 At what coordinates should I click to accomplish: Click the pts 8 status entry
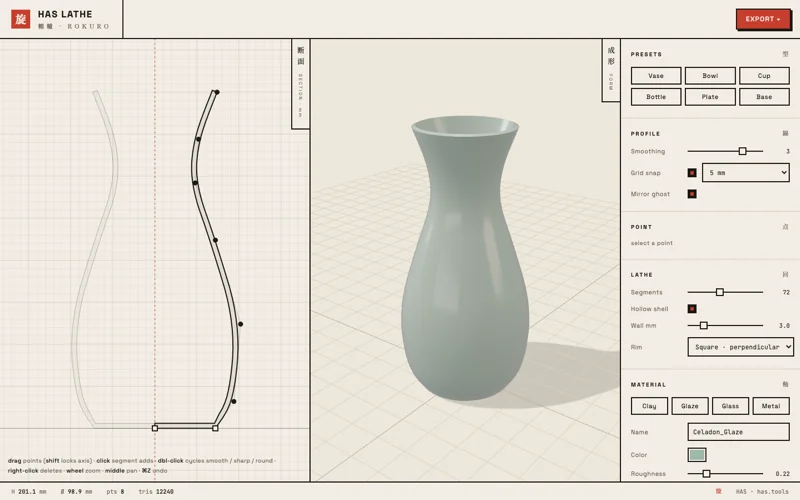(115, 492)
